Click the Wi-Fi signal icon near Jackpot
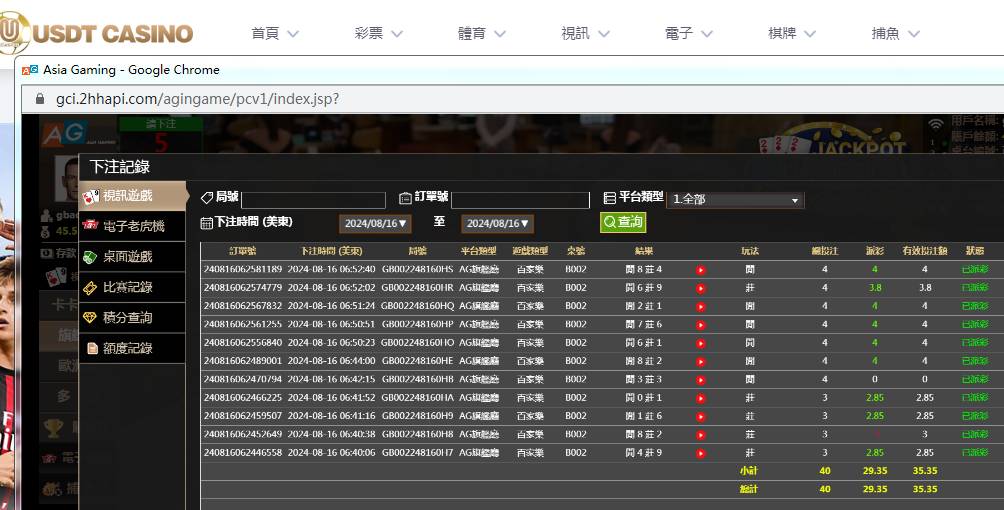 [x=936, y=125]
